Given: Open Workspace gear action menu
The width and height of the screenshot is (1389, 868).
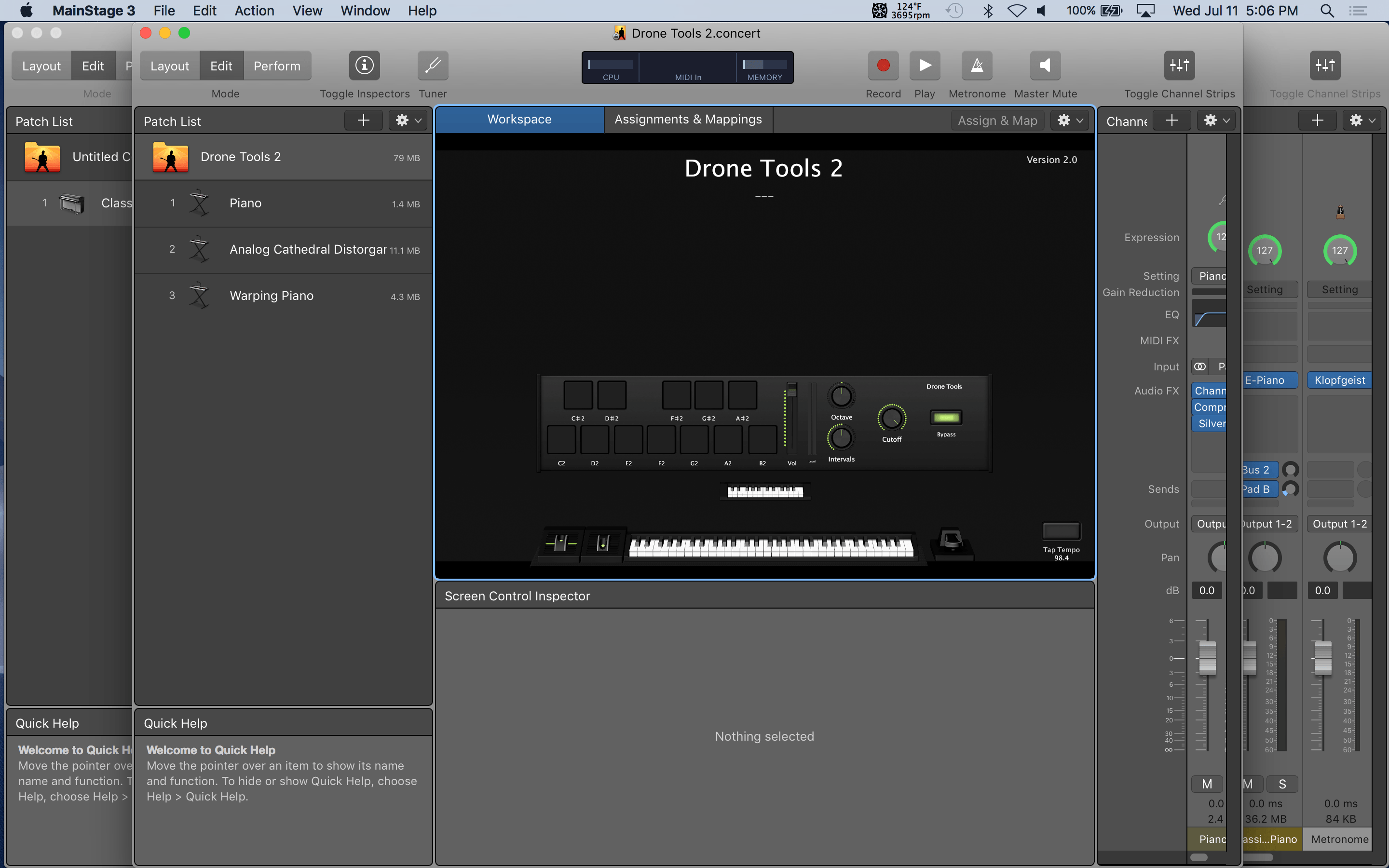Looking at the screenshot, I should point(1070,121).
